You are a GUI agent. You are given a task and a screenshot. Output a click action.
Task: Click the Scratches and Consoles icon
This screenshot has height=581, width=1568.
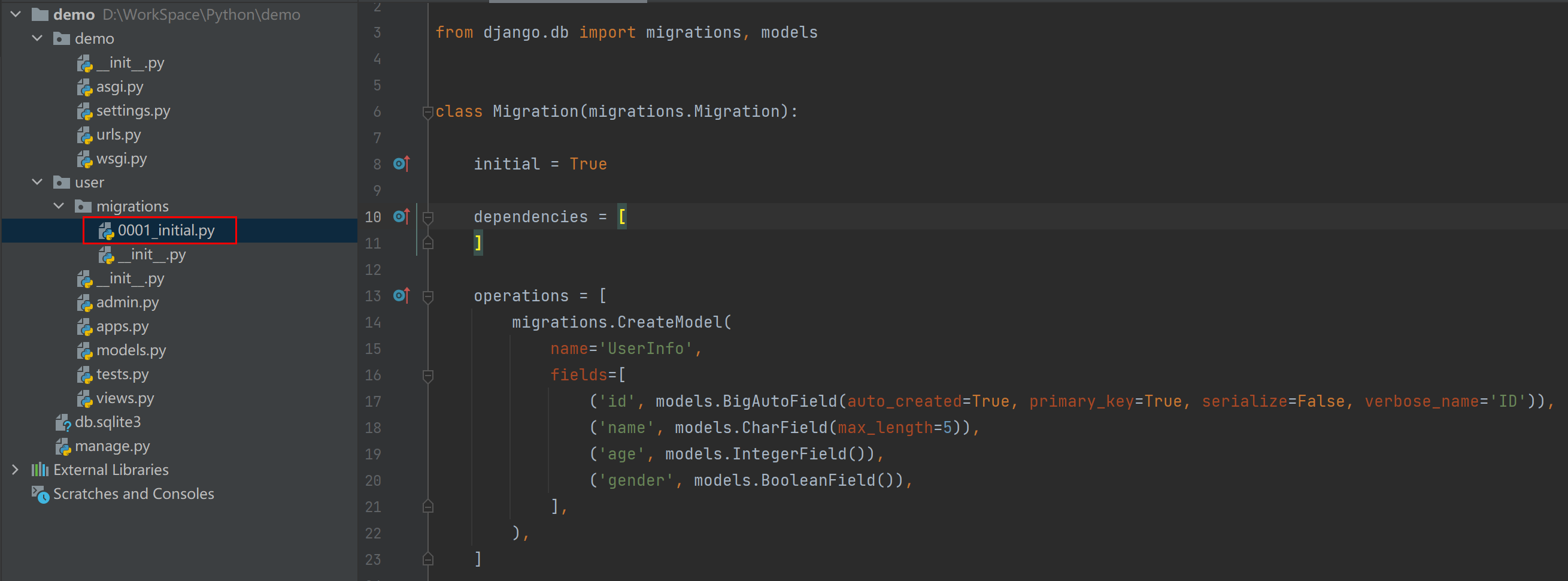point(40,494)
